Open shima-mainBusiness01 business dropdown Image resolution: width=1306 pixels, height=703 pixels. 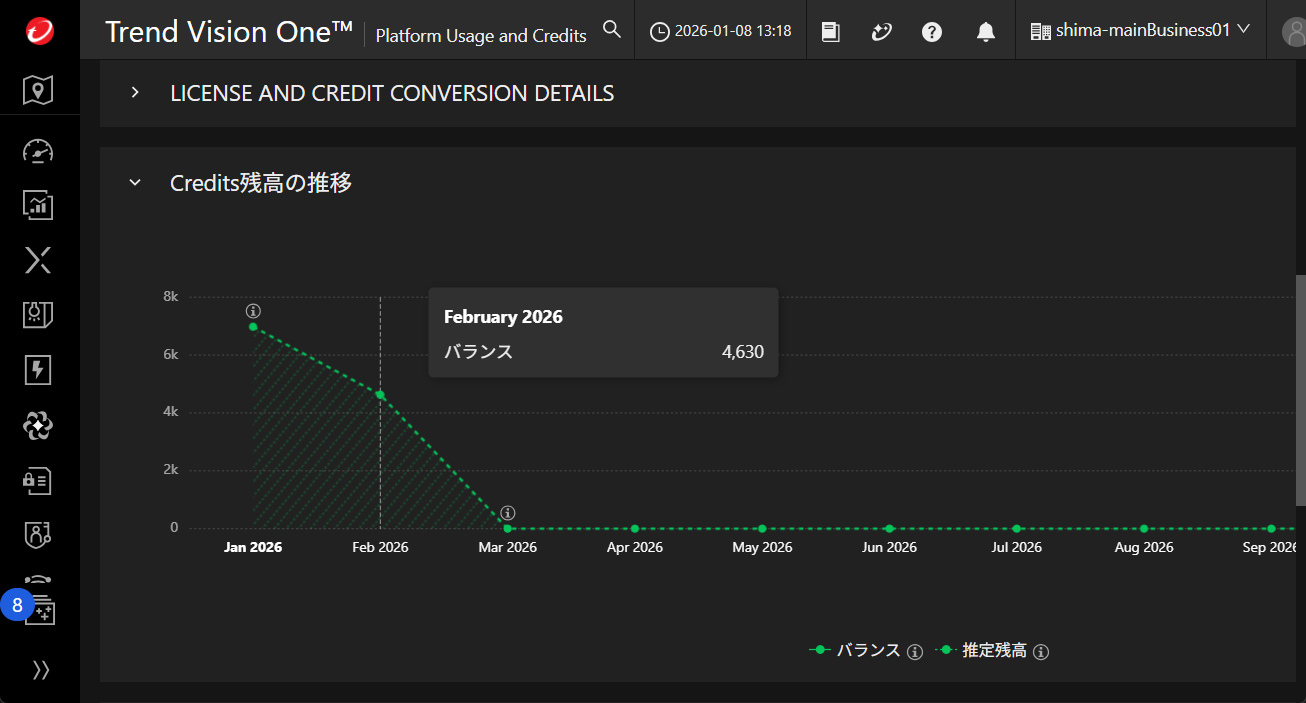(1140, 31)
